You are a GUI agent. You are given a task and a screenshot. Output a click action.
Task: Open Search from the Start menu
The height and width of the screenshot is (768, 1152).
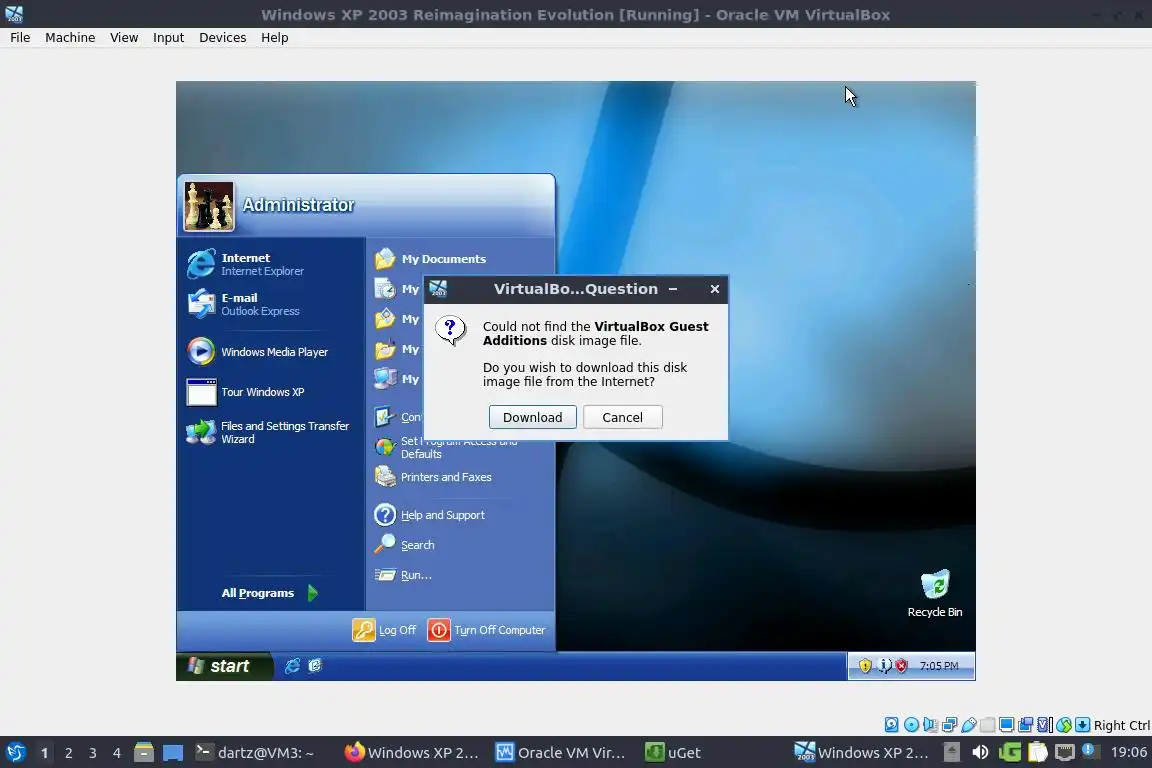(x=405, y=545)
